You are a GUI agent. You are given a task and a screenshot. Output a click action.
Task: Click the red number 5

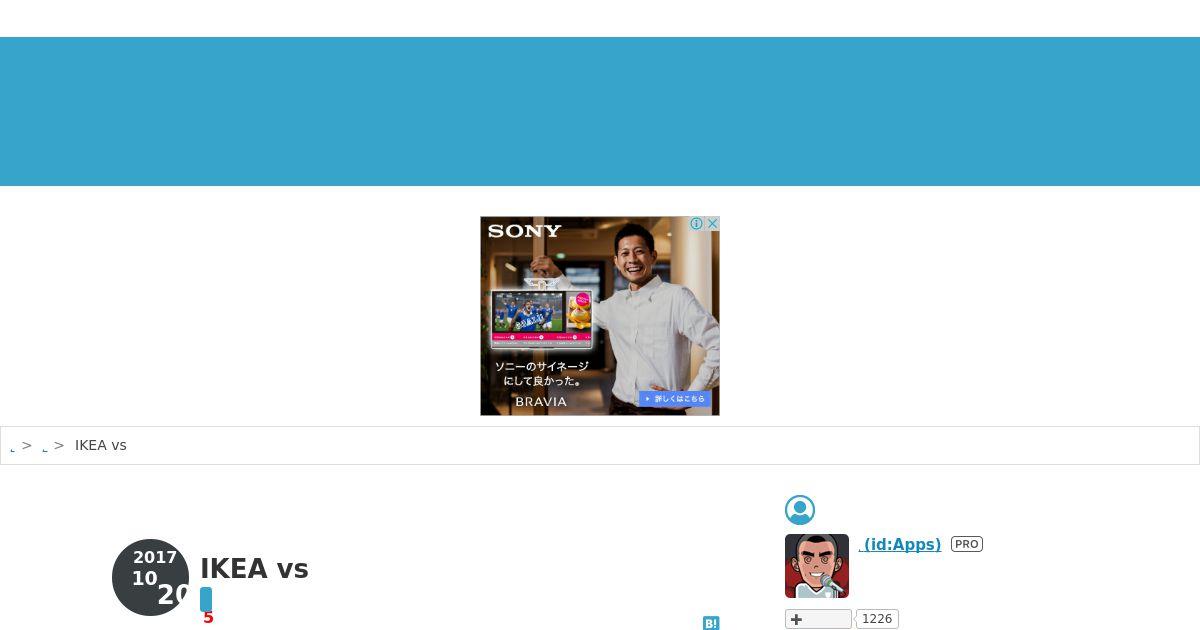coord(208,619)
